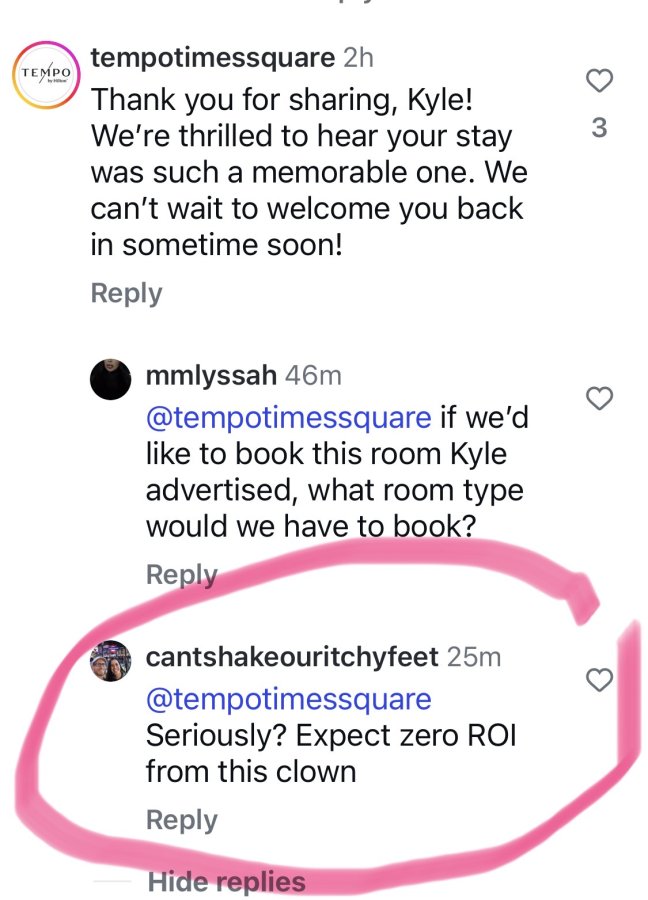The width and height of the screenshot is (648, 900).
Task: View the likes count of 3
Action: pyautogui.click(x=599, y=127)
